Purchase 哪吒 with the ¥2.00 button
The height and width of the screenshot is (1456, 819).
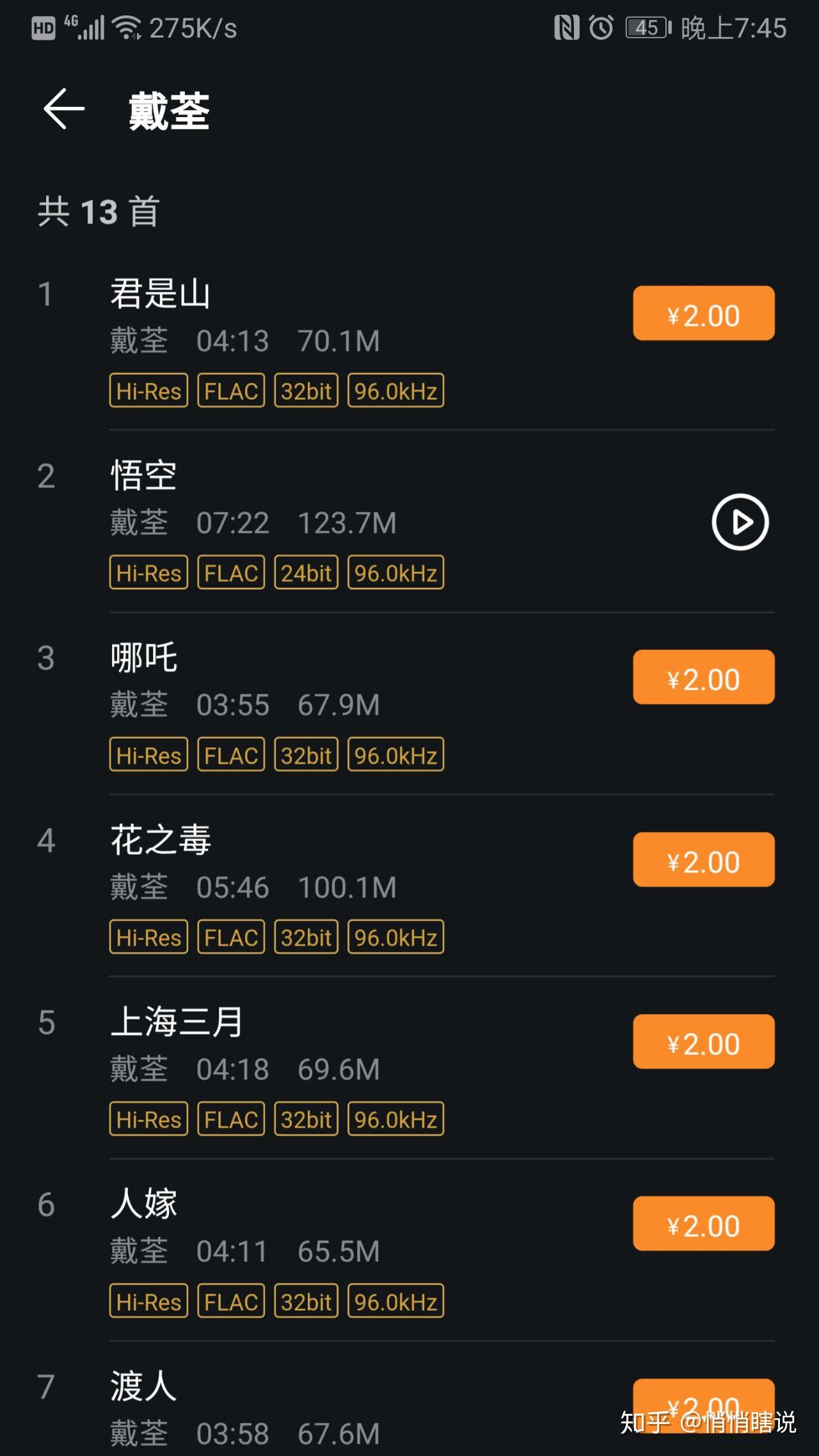coord(704,677)
